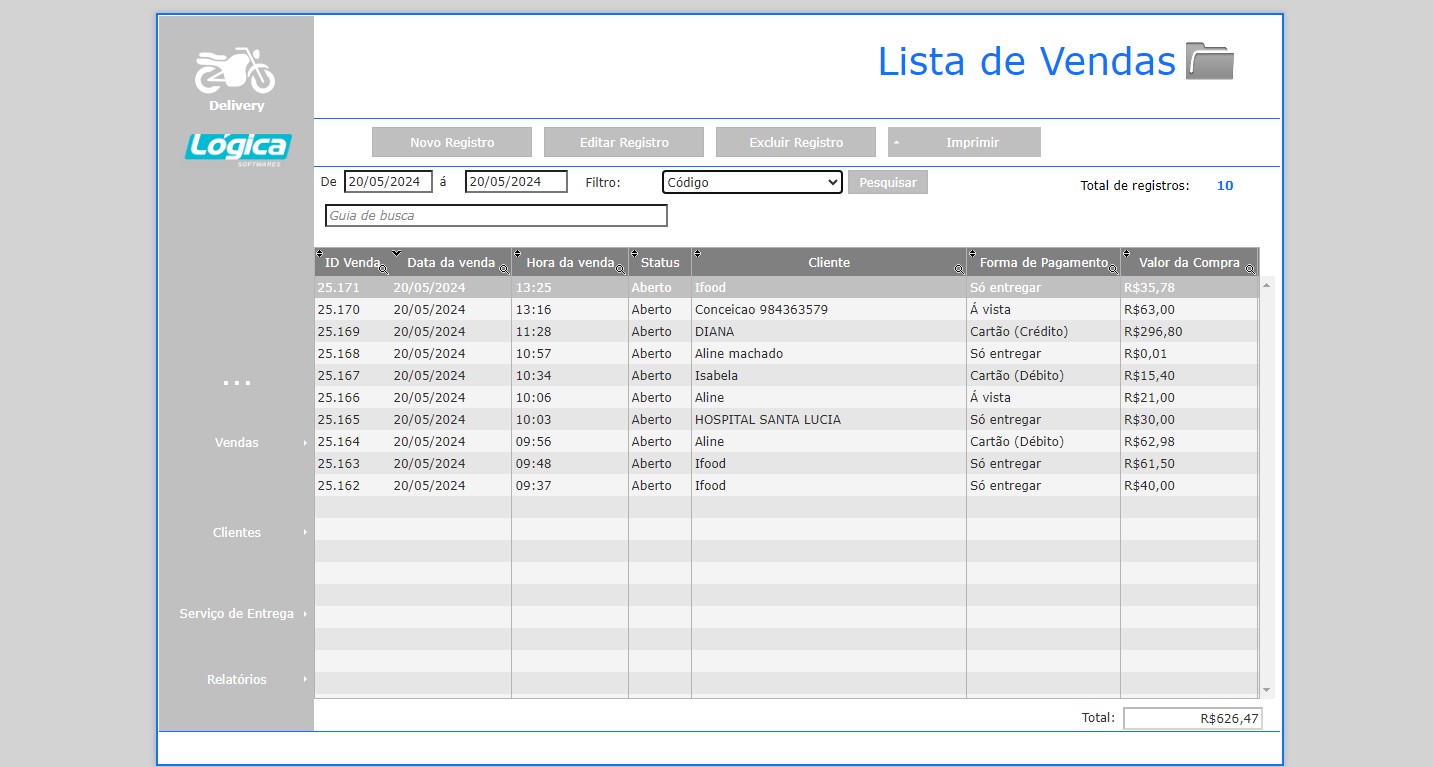Click the Guia de busca search field

[496, 215]
